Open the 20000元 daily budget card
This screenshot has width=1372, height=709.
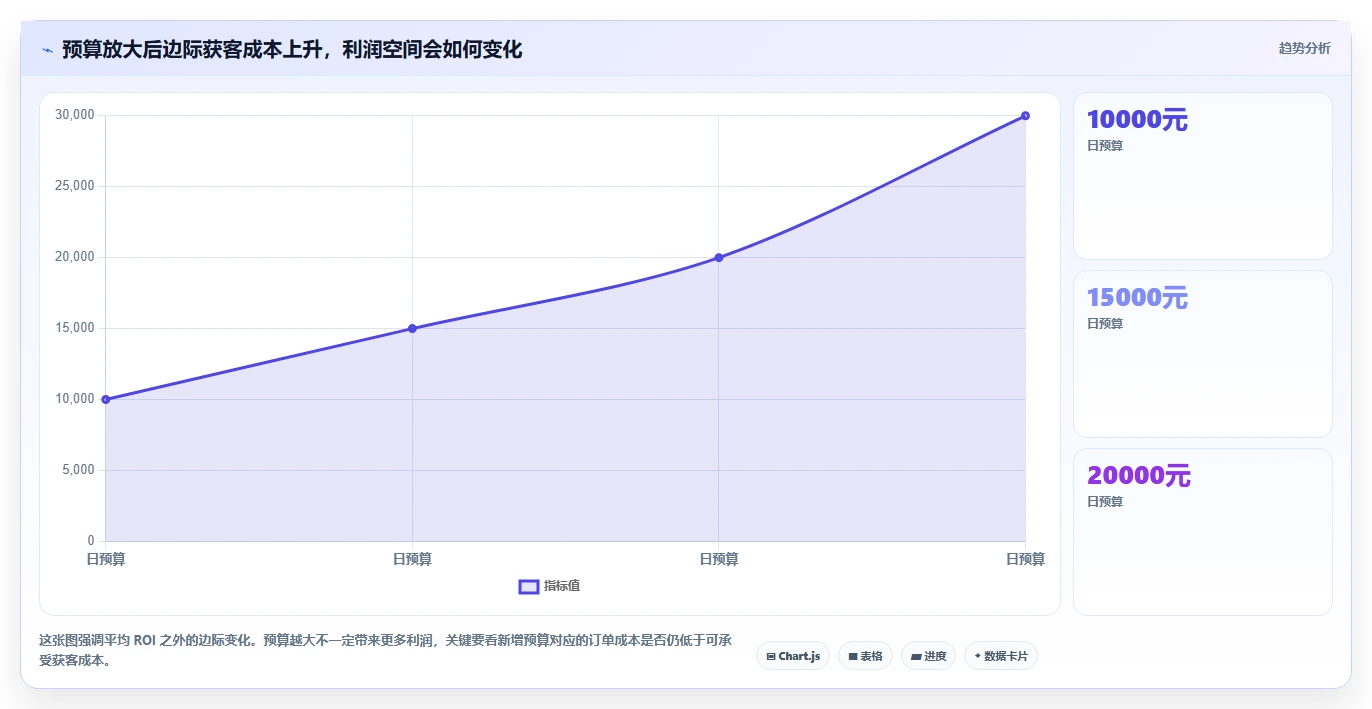pos(1203,532)
